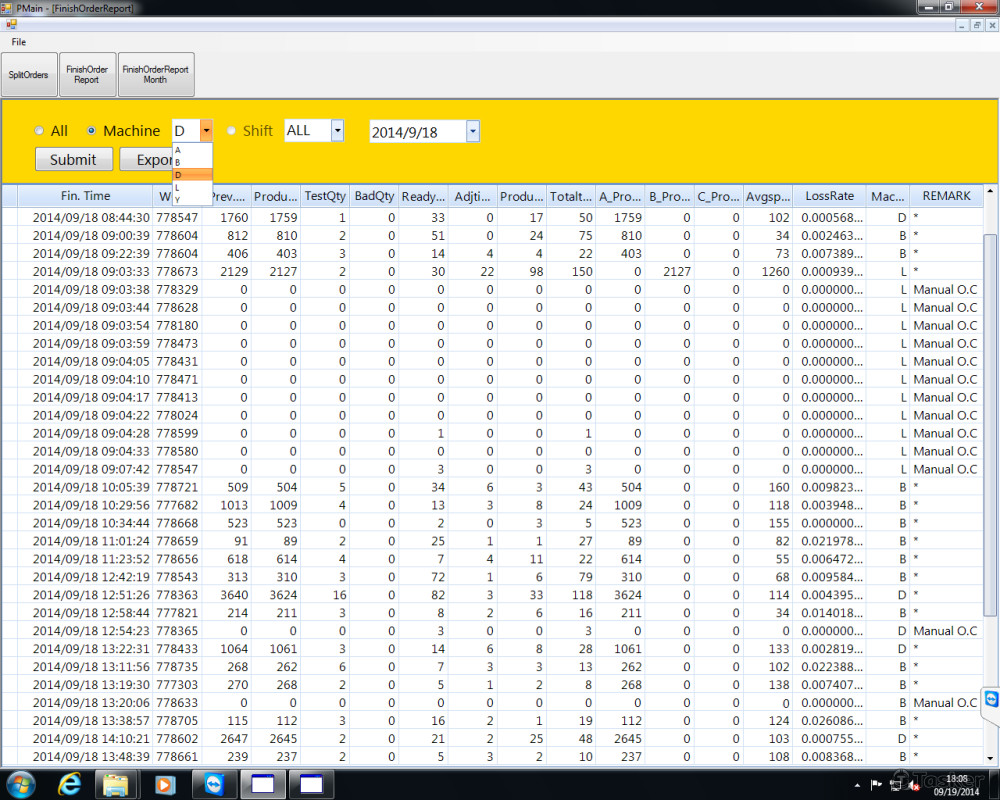This screenshot has height=800, width=1000.
Task: Select the Machine radio button
Action: coord(92,131)
